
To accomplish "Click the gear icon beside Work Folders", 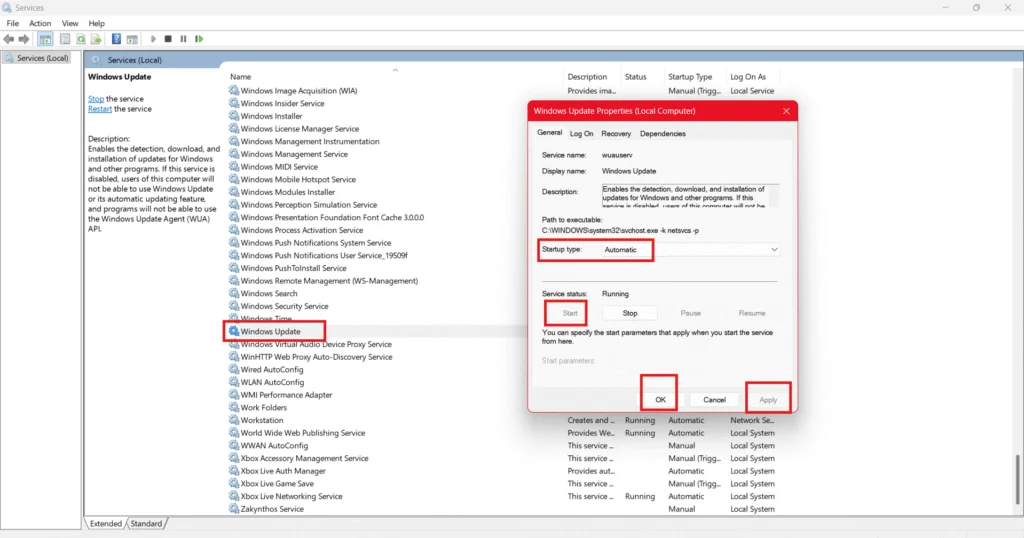I will 234,407.
